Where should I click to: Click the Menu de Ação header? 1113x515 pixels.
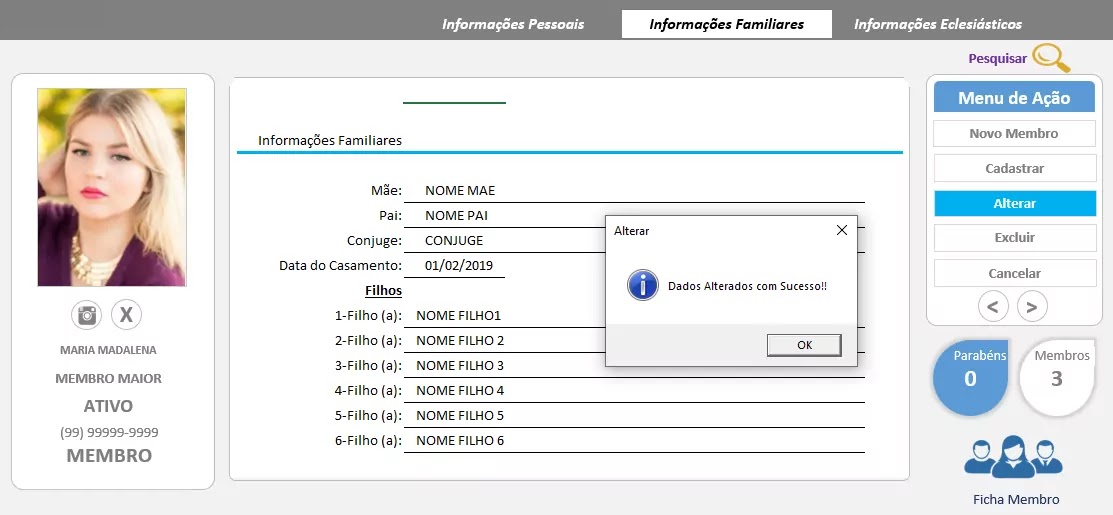1014,98
